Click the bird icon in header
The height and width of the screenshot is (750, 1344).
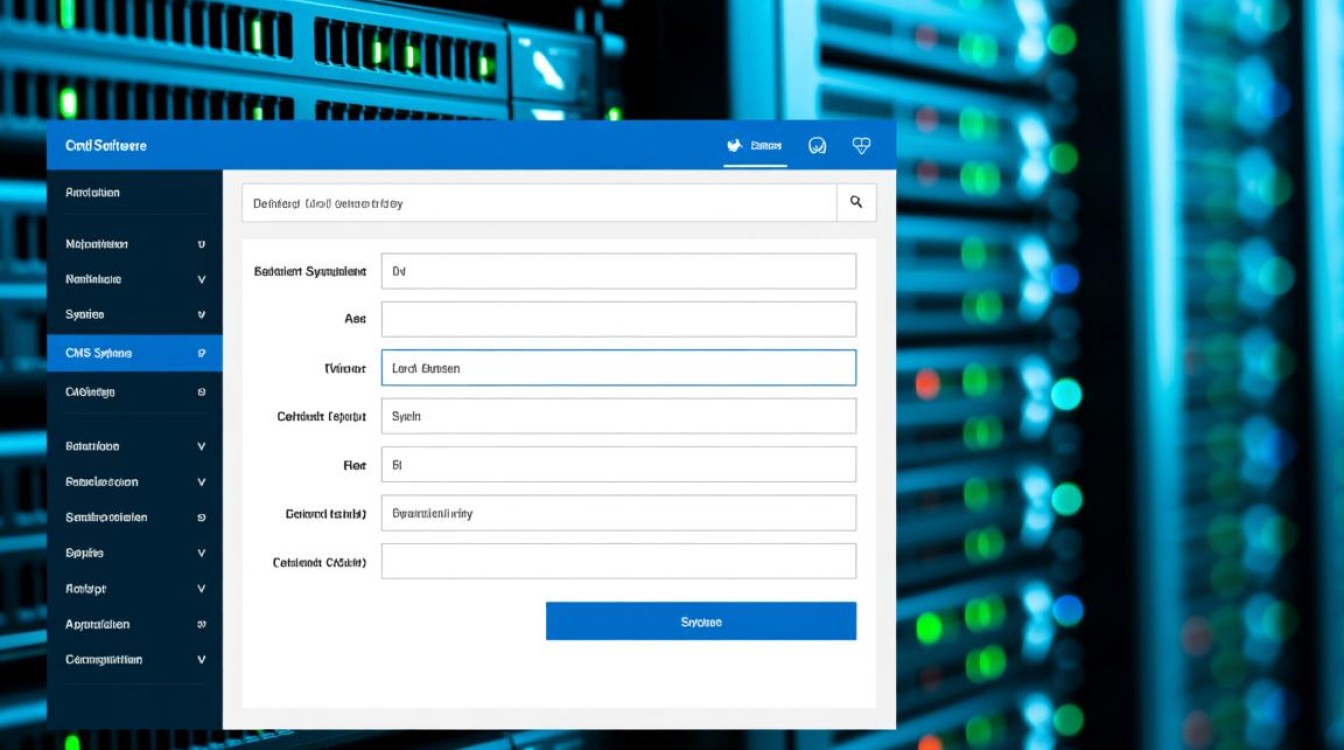[x=734, y=146]
